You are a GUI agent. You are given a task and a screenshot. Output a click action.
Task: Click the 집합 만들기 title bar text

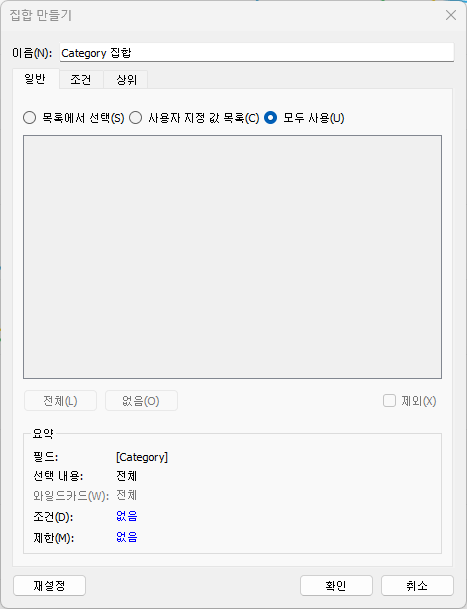point(41,15)
